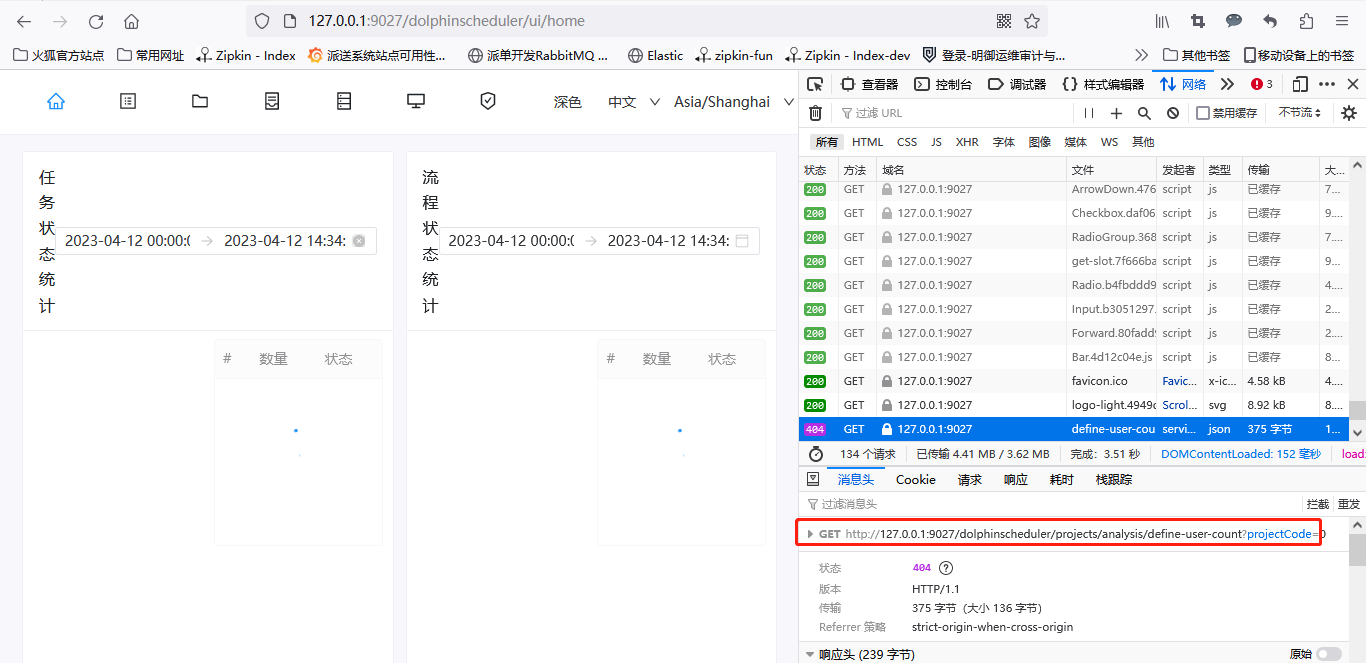This screenshot has height=663, width=1366.
Task: Open the monitor screen icon in top navigation
Action: tap(415, 100)
